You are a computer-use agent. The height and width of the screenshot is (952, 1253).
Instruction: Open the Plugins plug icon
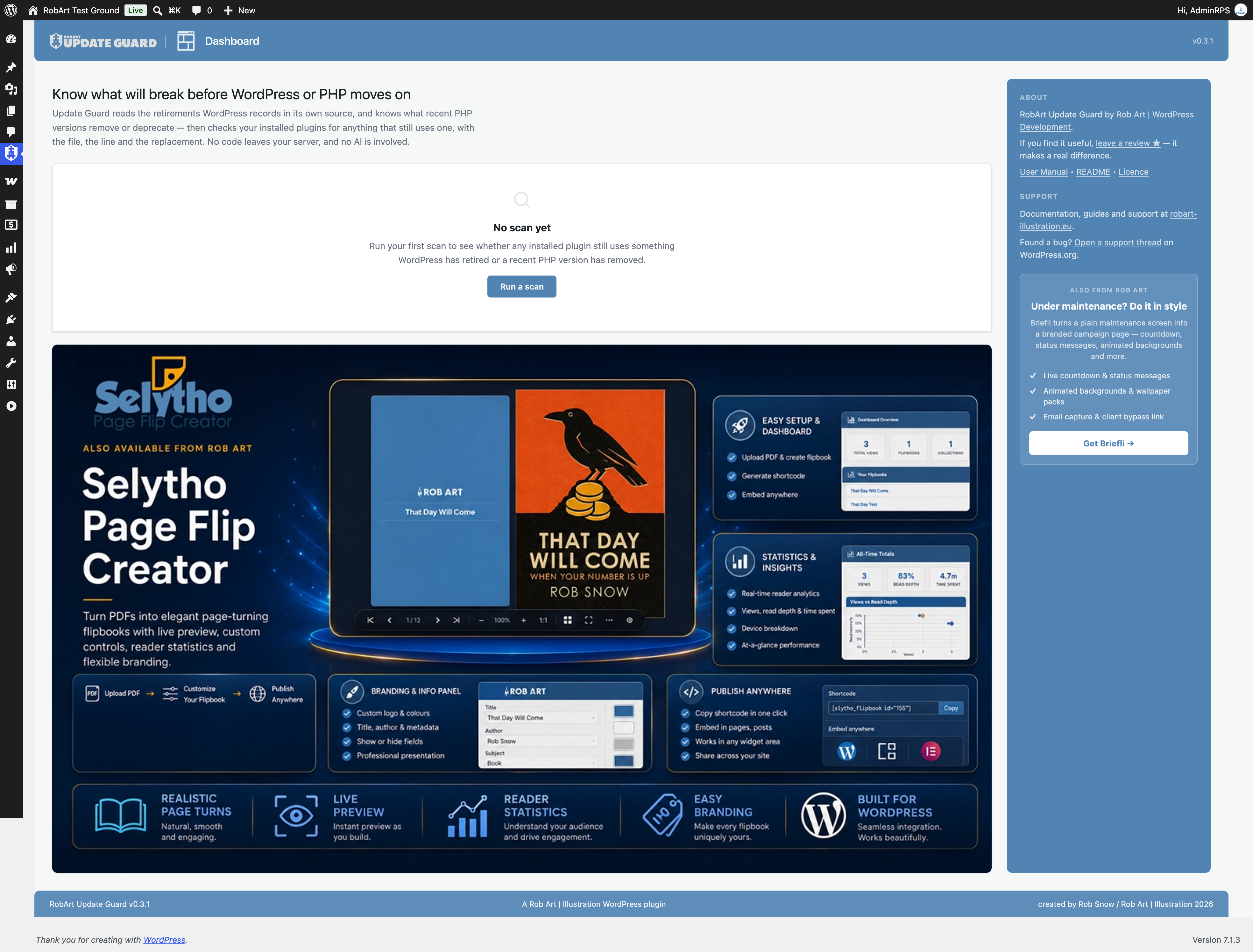tap(11, 319)
